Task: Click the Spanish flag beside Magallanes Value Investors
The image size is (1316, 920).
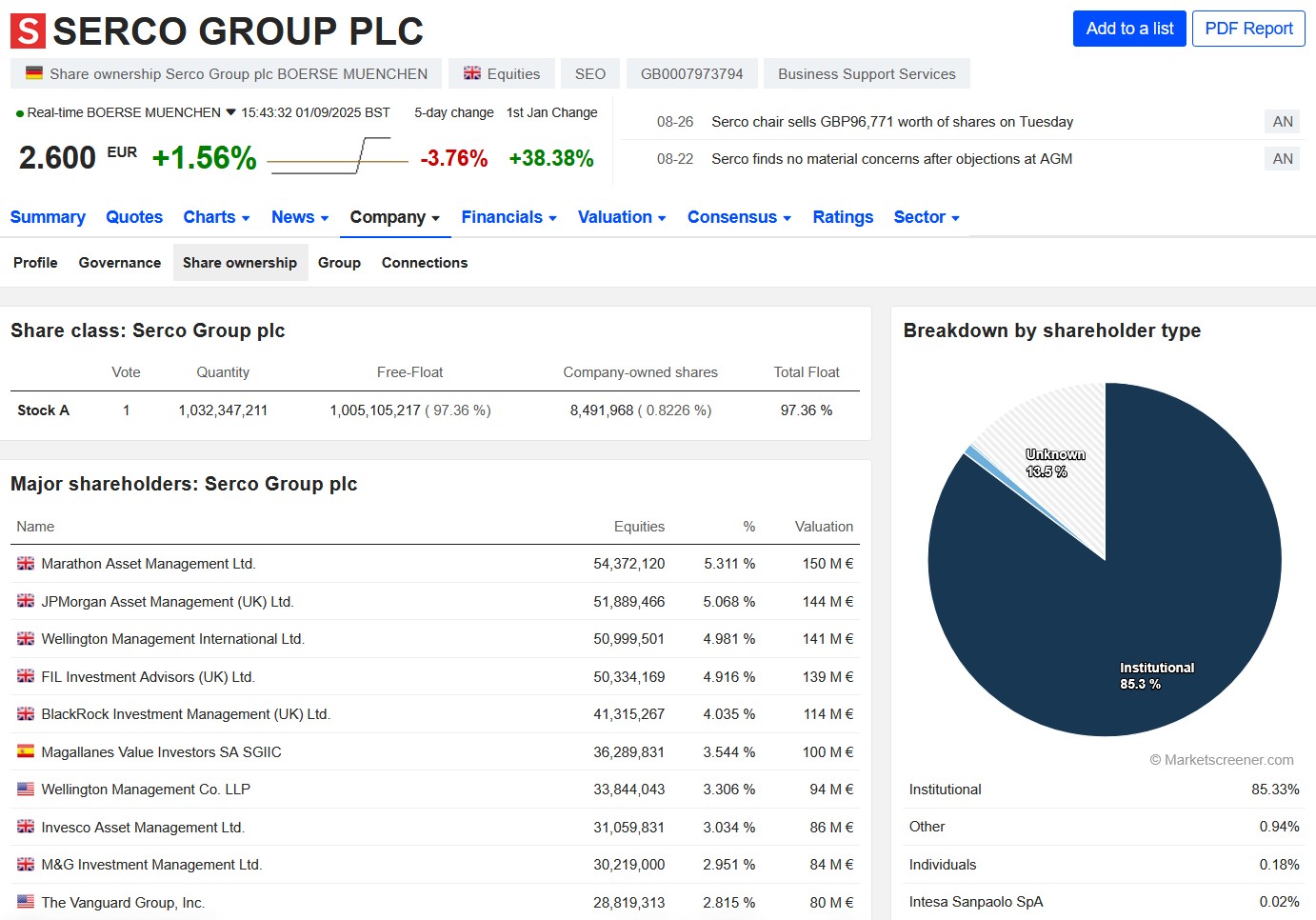Action: pyautogui.click(x=26, y=751)
